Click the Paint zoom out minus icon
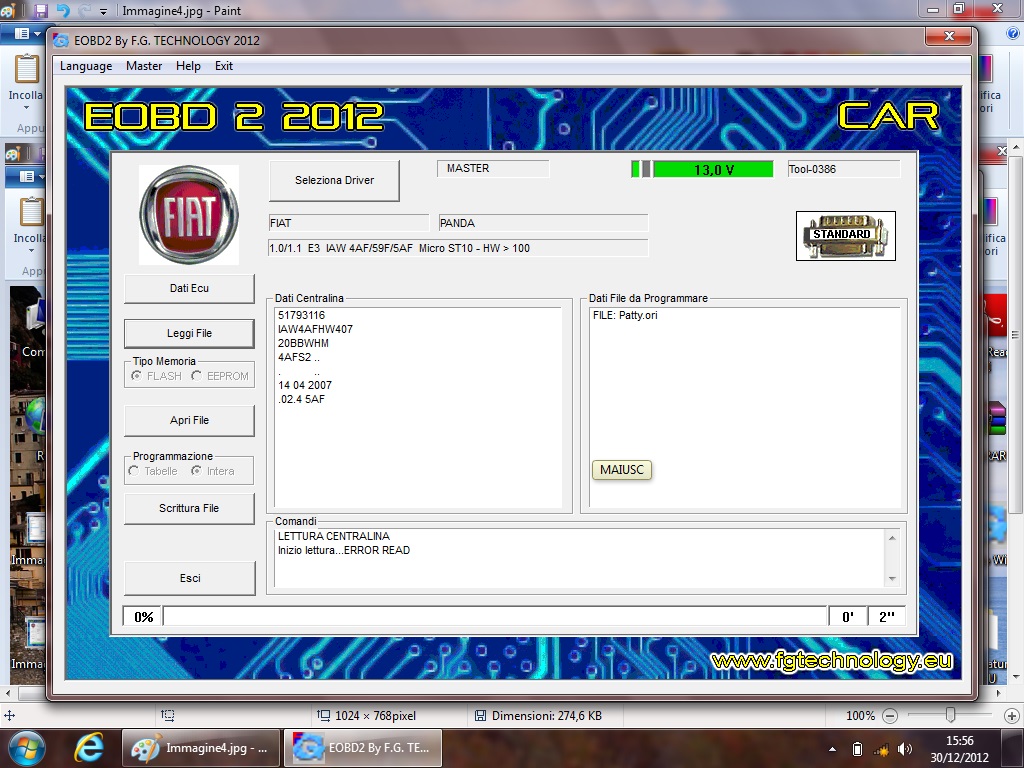This screenshot has height=768, width=1024. click(889, 716)
